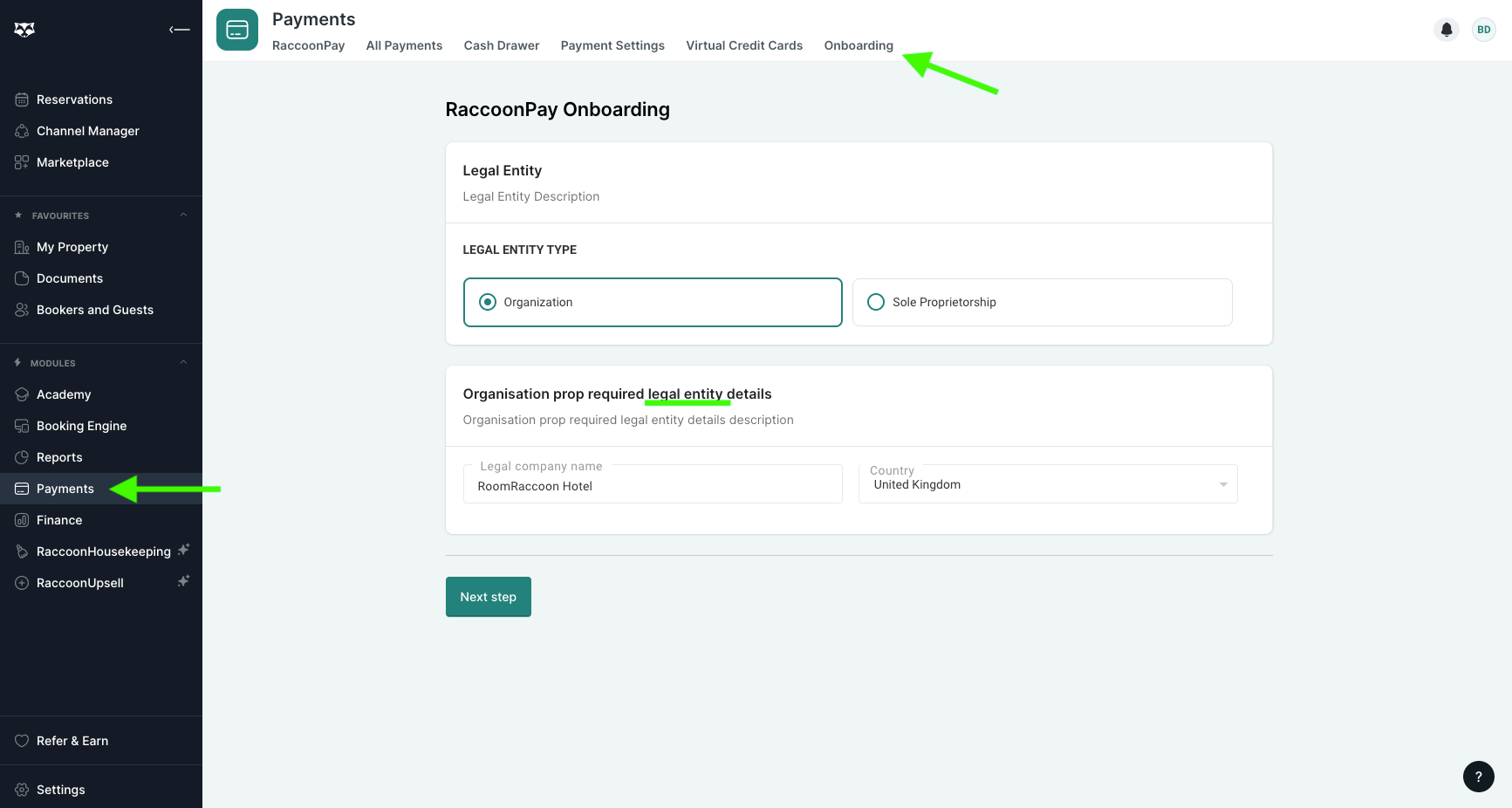Click the 'LEGAL ENTITY TYPE' label
This screenshot has height=808, width=1512.
[x=520, y=250]
